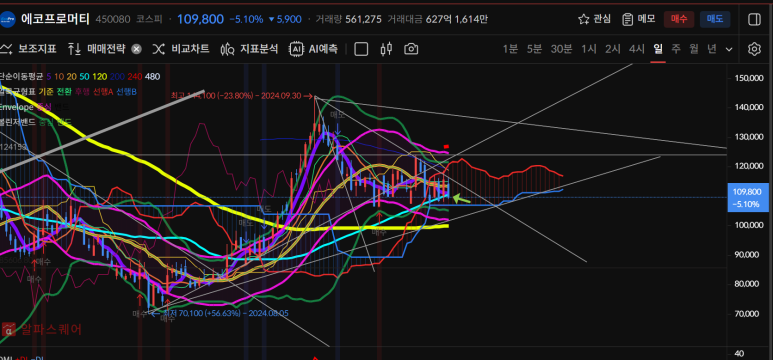Switch to the 1시 timeframe
Screen dimensions: 773x360
pos(589,49)
